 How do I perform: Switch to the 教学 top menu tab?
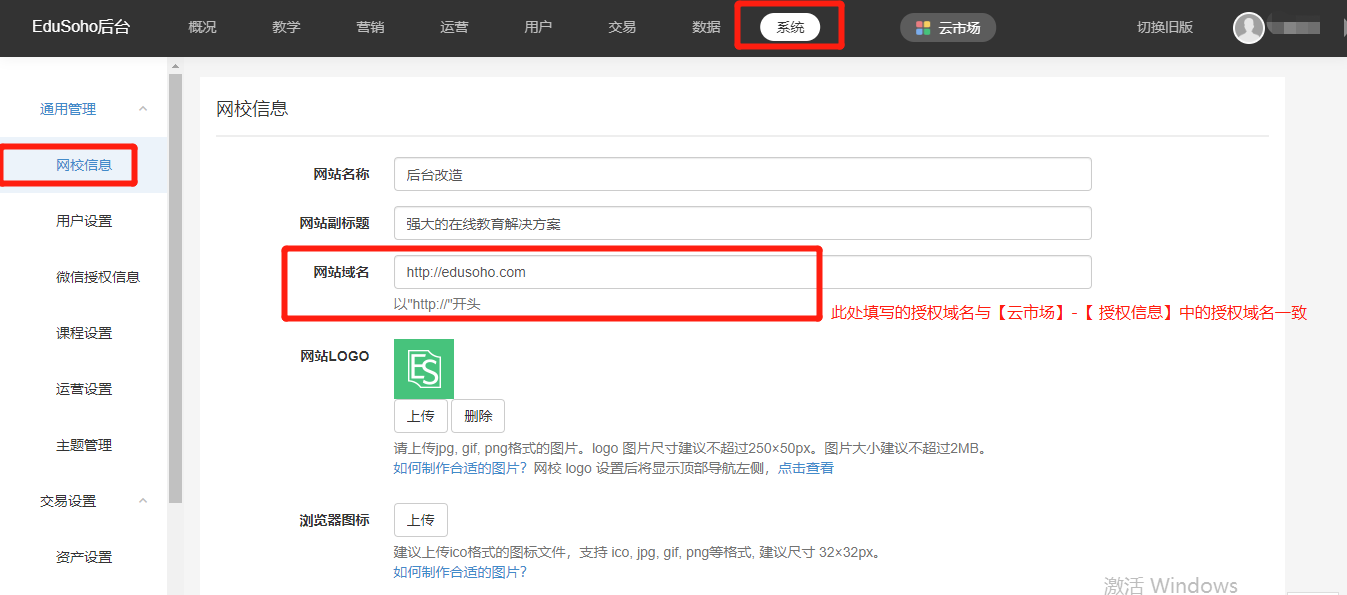pos(286,28)
